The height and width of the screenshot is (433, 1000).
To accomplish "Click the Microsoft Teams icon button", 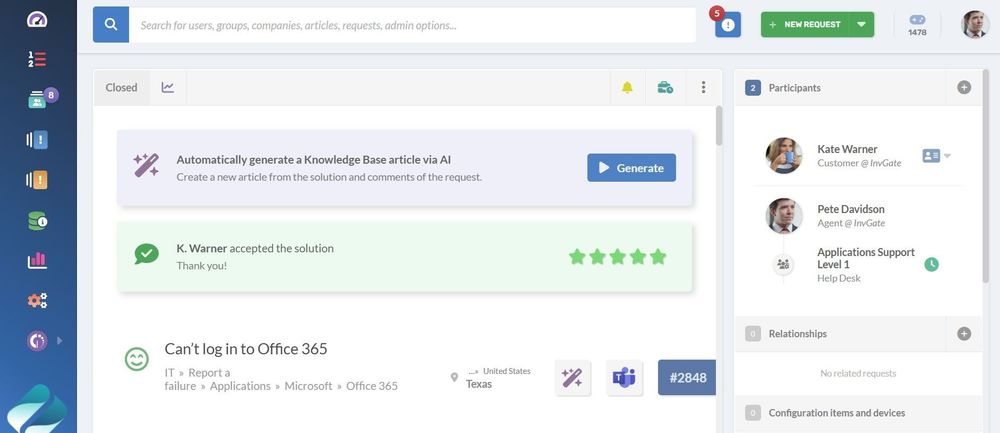I will [624, 378].
